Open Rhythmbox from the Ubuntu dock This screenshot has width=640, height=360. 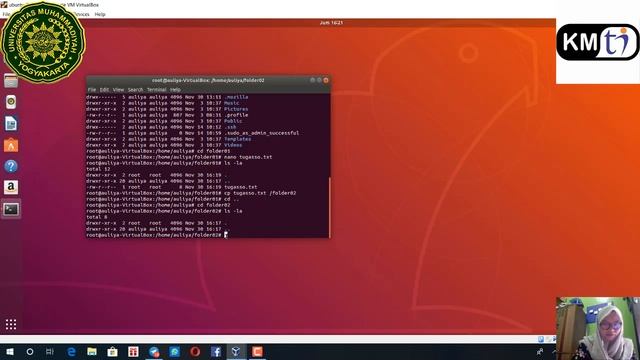coord(11,102)
